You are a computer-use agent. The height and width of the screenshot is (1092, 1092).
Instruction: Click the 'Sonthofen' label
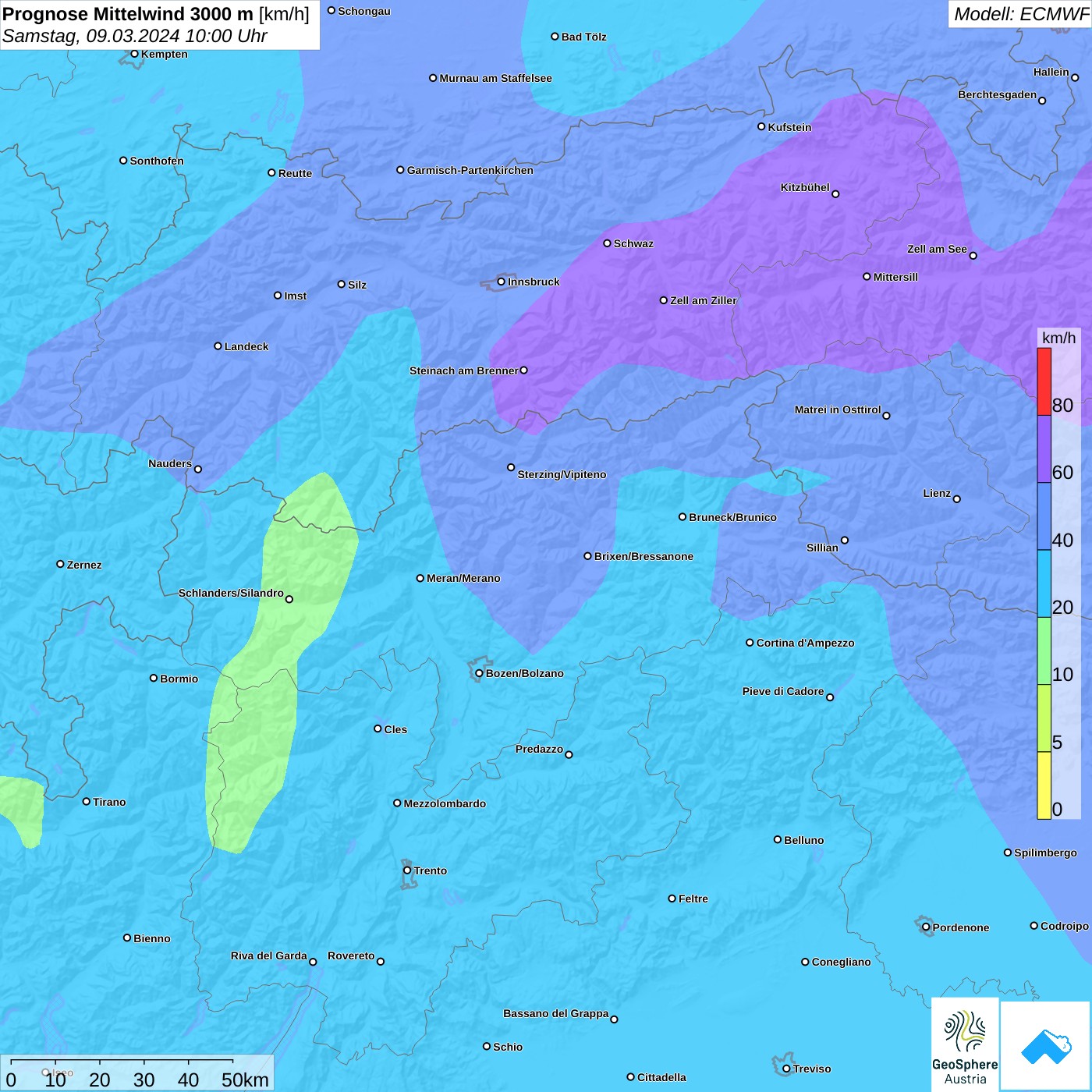[x=157, y=161]
